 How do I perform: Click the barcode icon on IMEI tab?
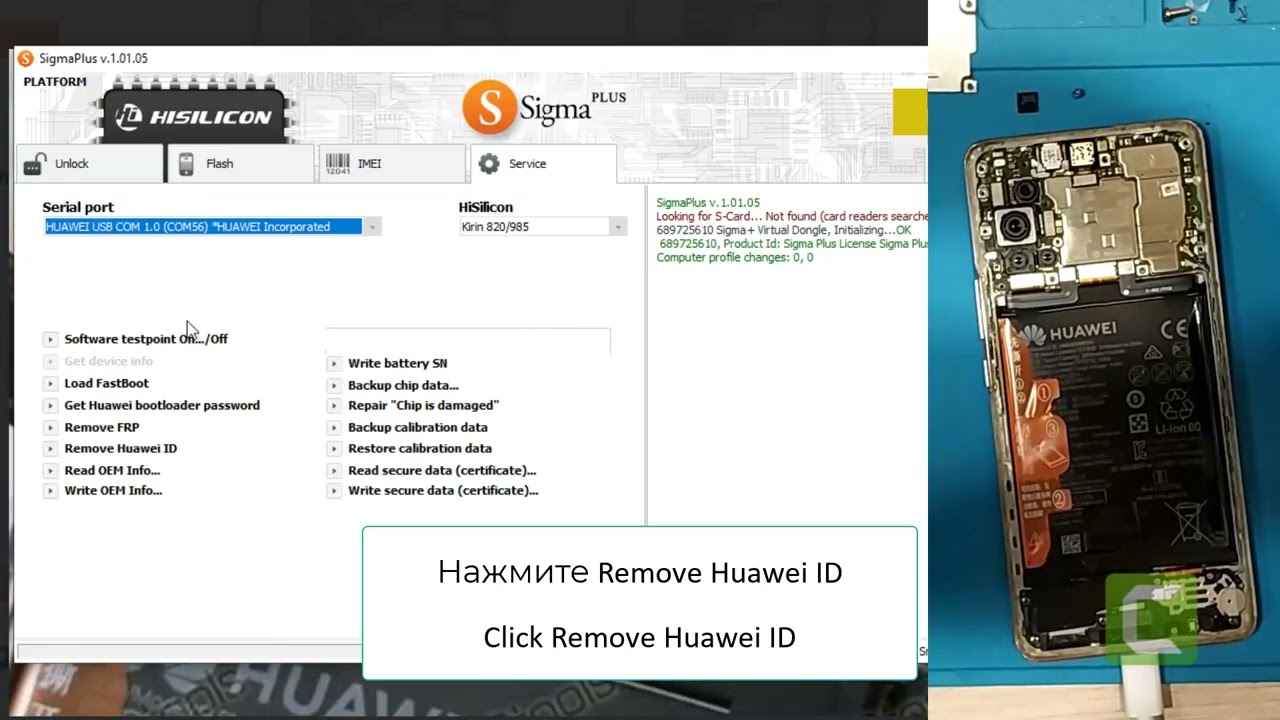[x=337, y=164]
